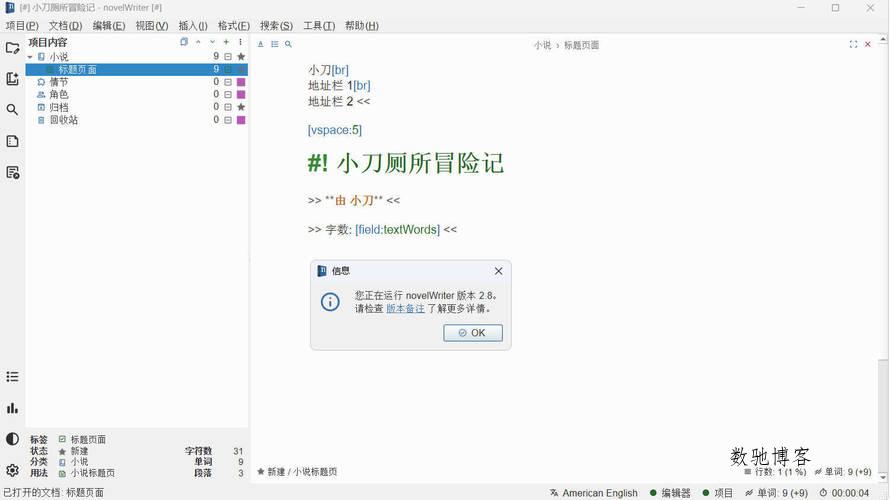Open the 插入(I) menu
The height and width of the screenshot is (500, 890).
193,26
